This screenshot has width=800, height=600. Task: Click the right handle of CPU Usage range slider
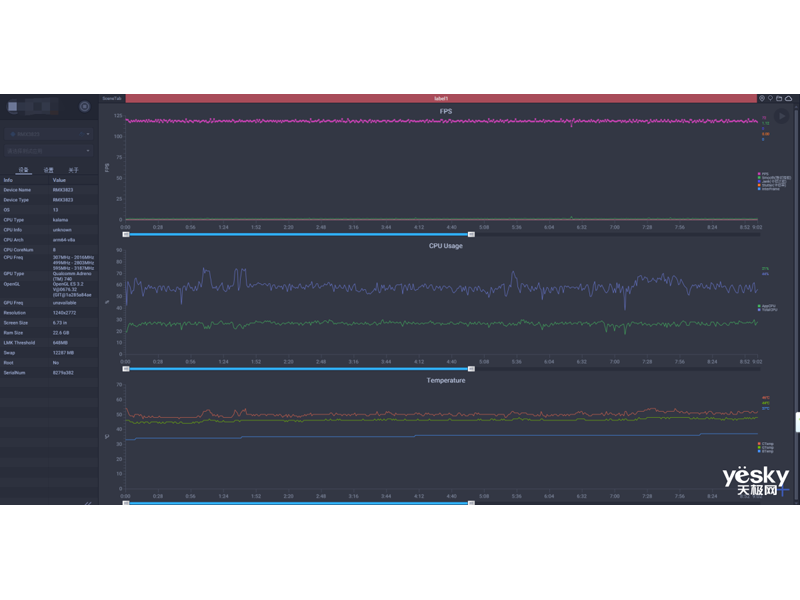point(471,369)
